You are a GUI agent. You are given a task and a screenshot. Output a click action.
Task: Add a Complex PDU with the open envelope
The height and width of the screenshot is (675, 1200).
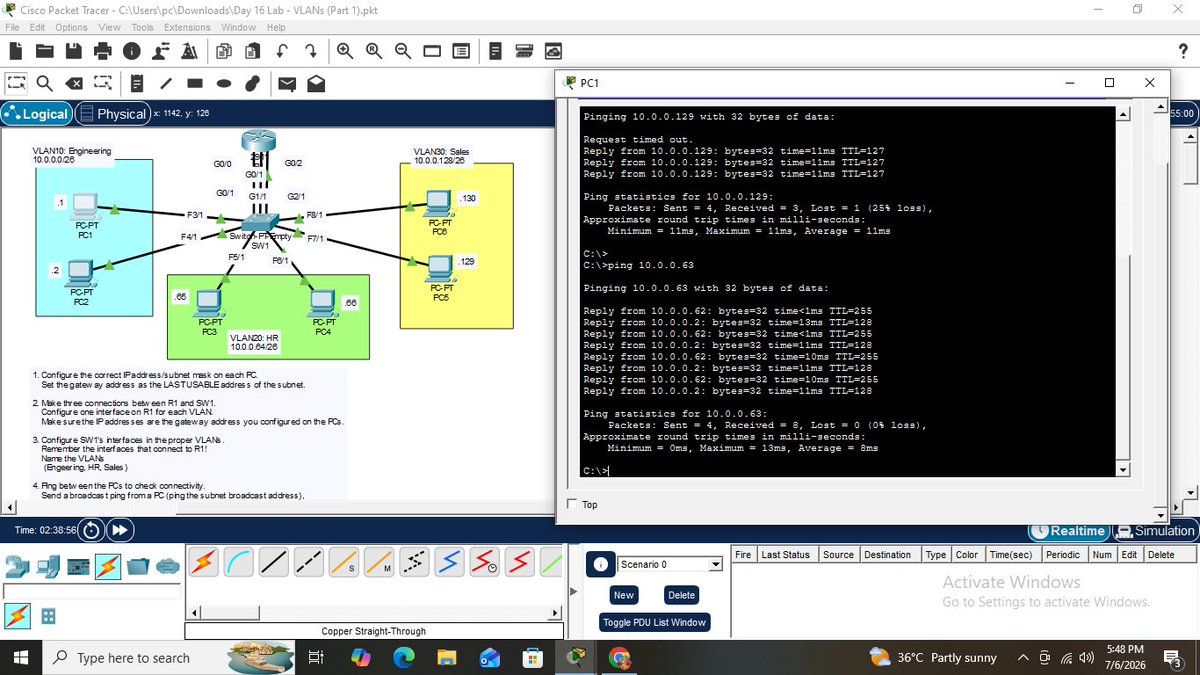[x=315, y=84]
